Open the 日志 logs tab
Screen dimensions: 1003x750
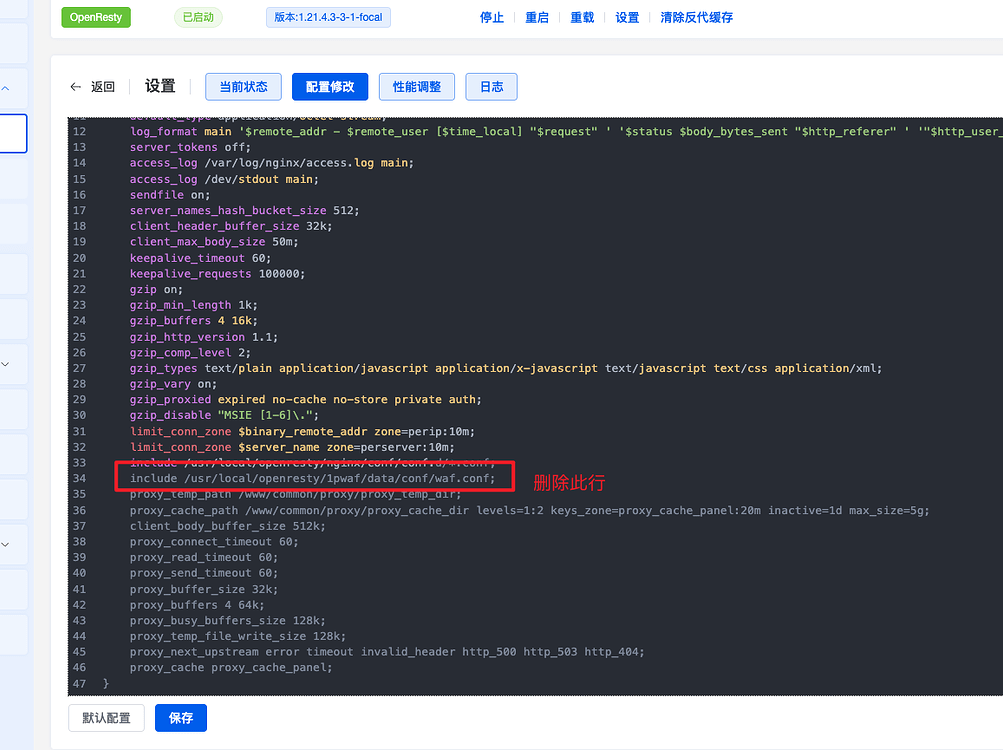tap(490, 86)
